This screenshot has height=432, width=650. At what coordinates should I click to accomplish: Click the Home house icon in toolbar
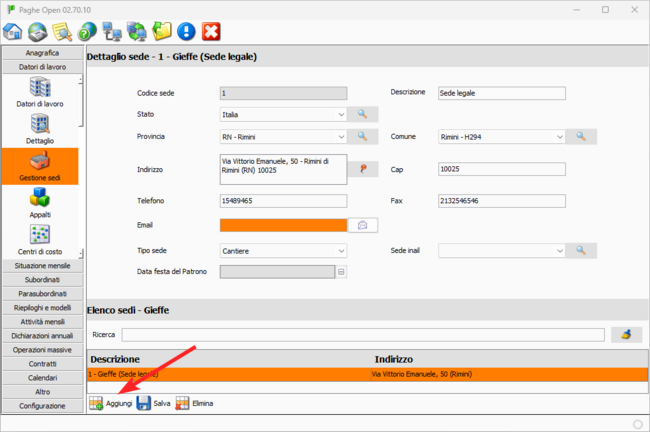[x=13, y=32]
